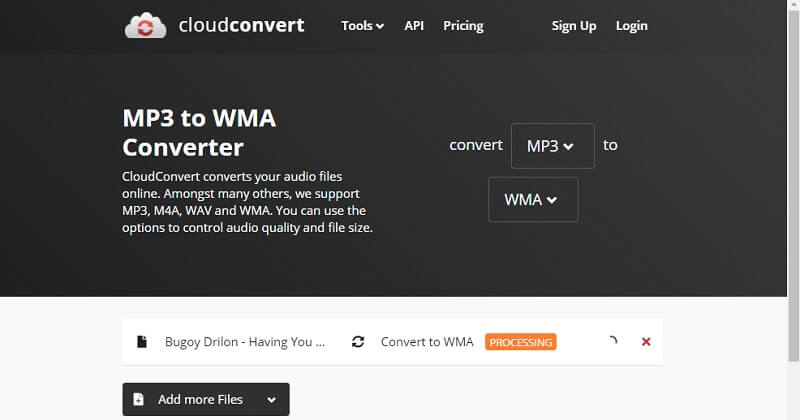Click the Convert to WMA label
800x420 pixels.
[x=427, y=342]
